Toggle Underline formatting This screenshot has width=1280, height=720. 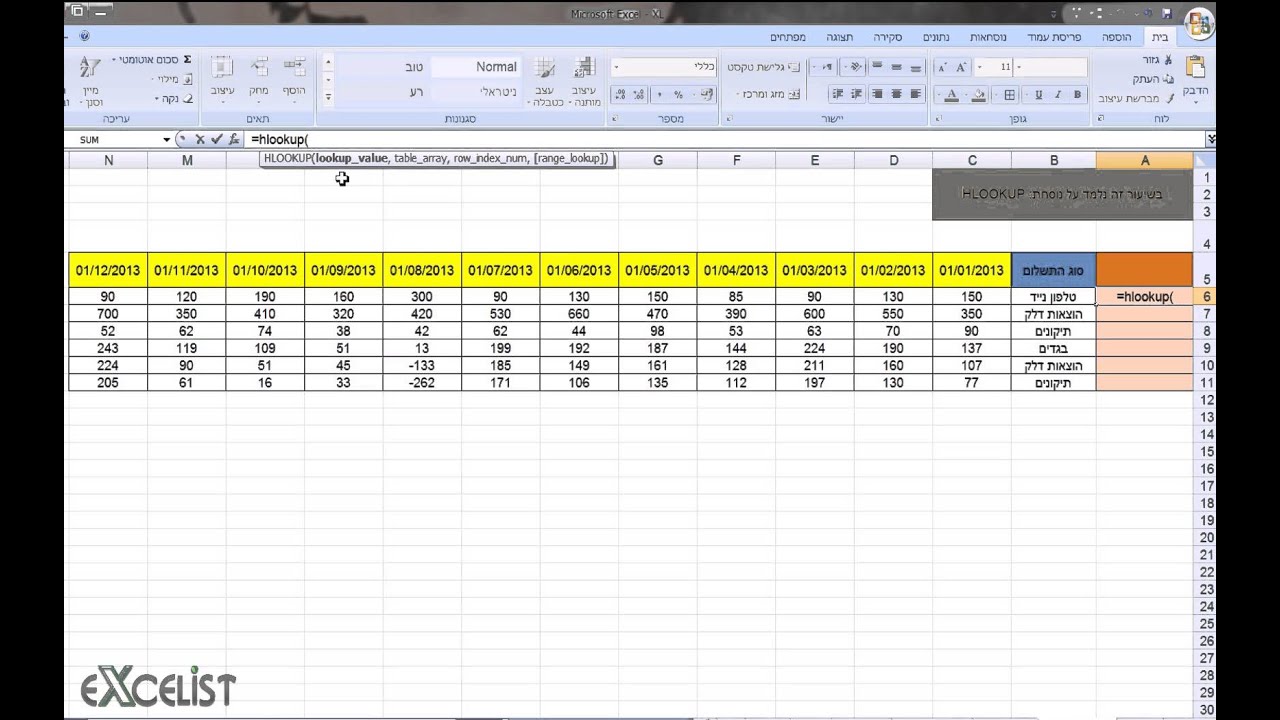1038,95
